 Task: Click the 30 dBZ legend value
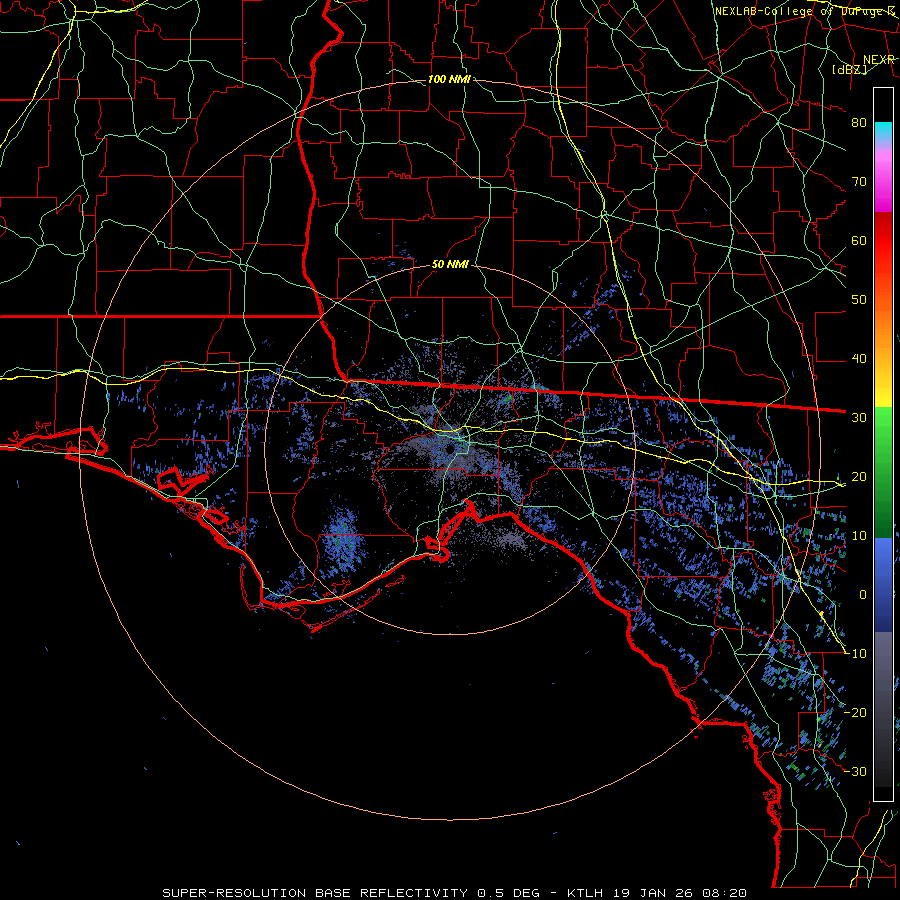point(859,418)
